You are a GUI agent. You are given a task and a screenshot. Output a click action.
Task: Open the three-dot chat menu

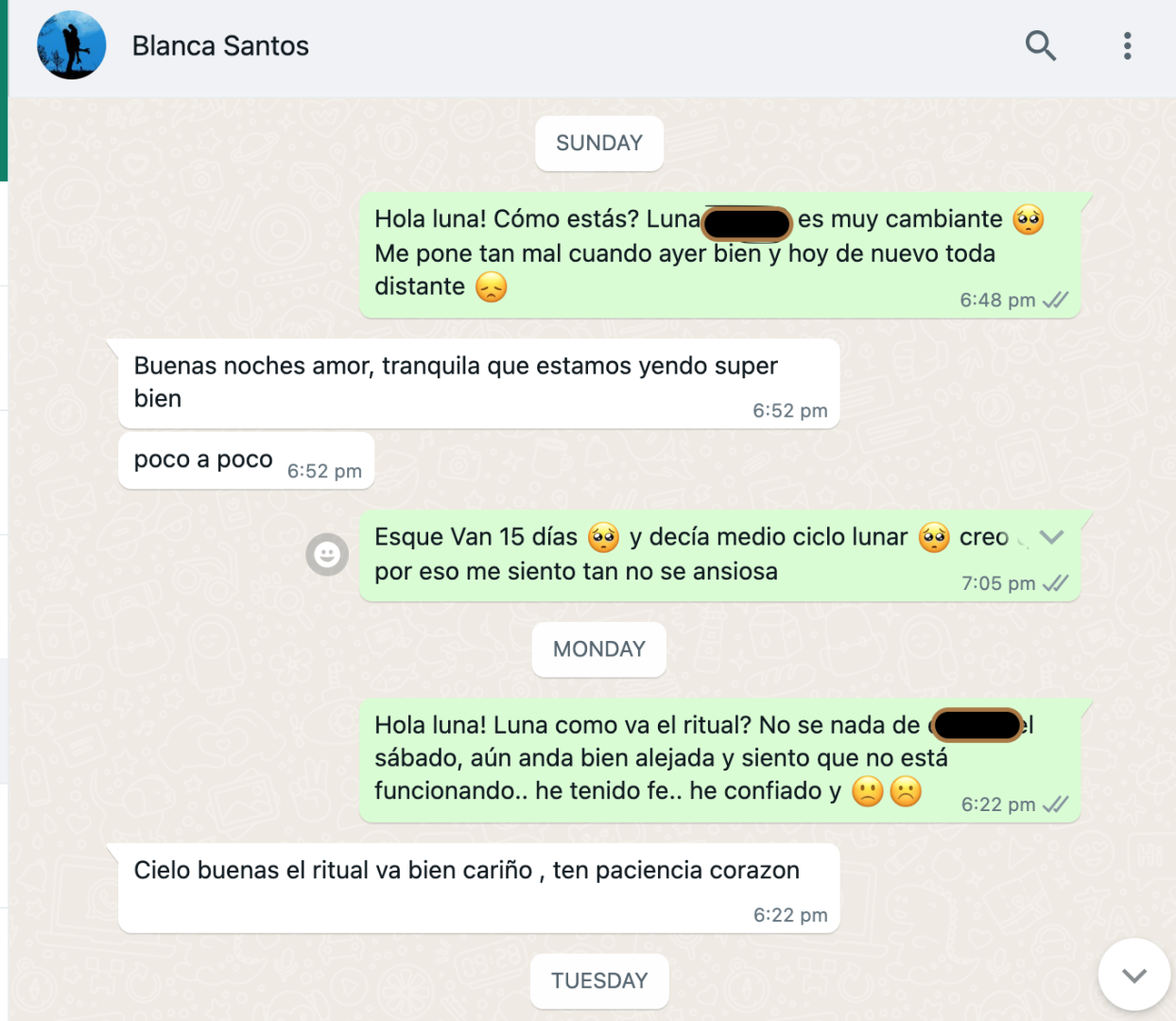click(1127, 45)
